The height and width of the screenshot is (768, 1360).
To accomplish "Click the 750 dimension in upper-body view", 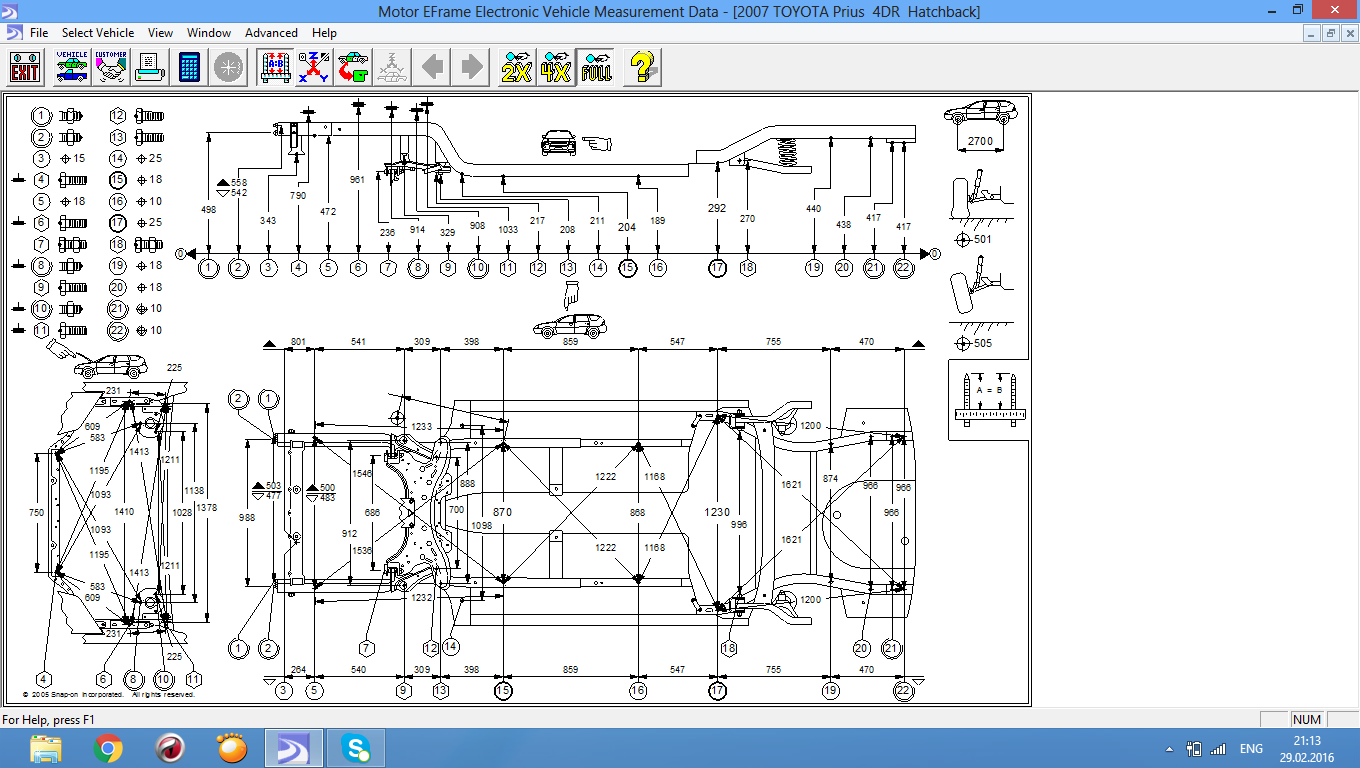I will click(36, 512).
